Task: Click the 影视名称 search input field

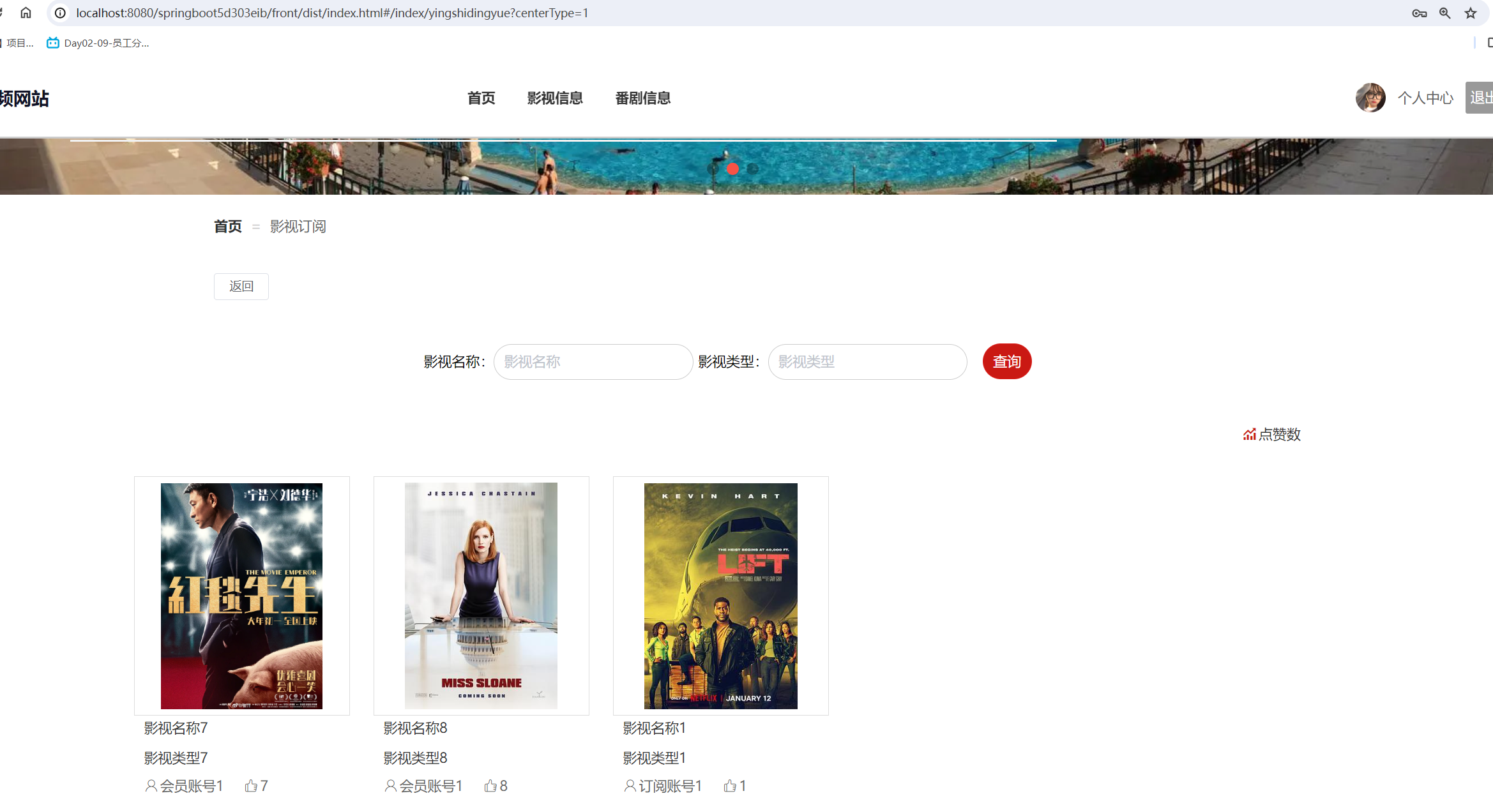Action: pyautogui.click(x=593, y=361)
